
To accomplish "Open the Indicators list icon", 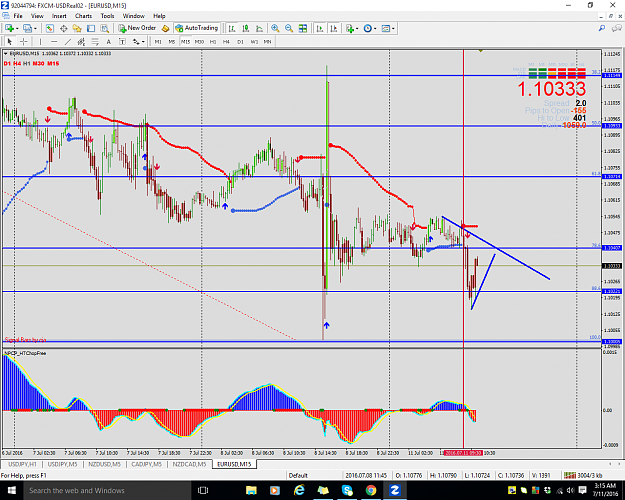I will tap(350, 28).
